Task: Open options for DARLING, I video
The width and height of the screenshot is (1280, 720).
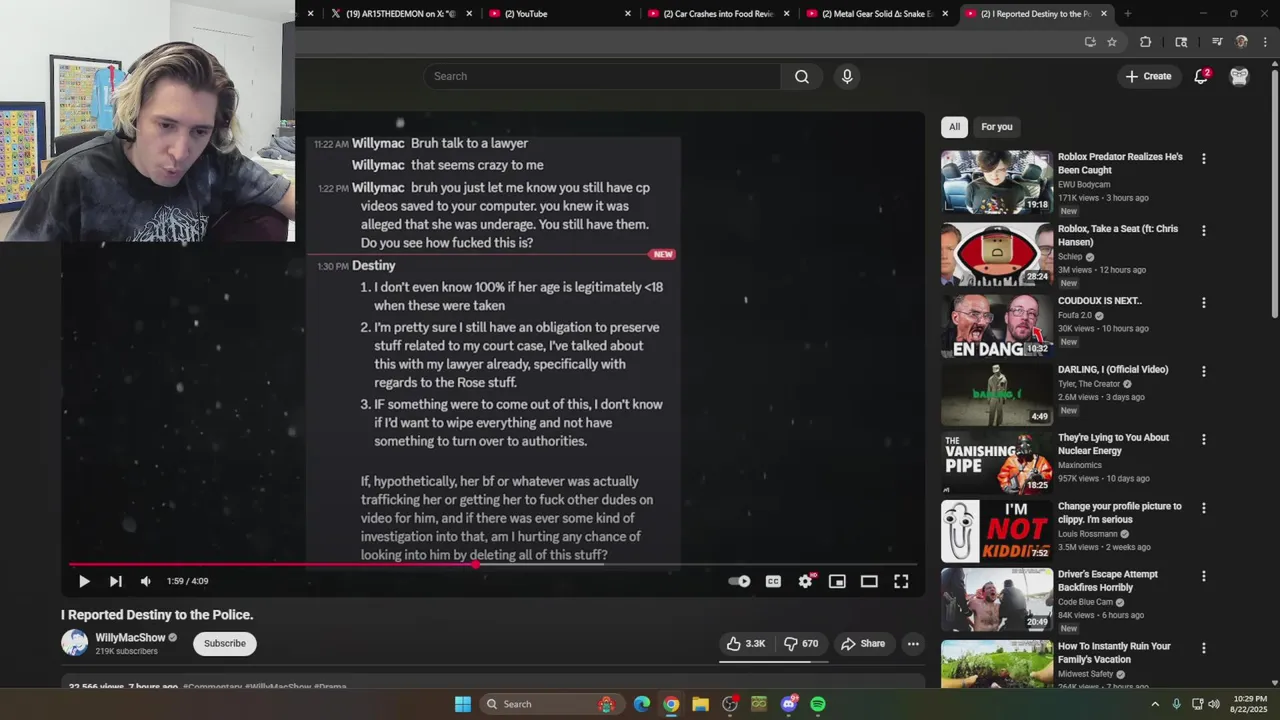Action: coord(1203,371)
